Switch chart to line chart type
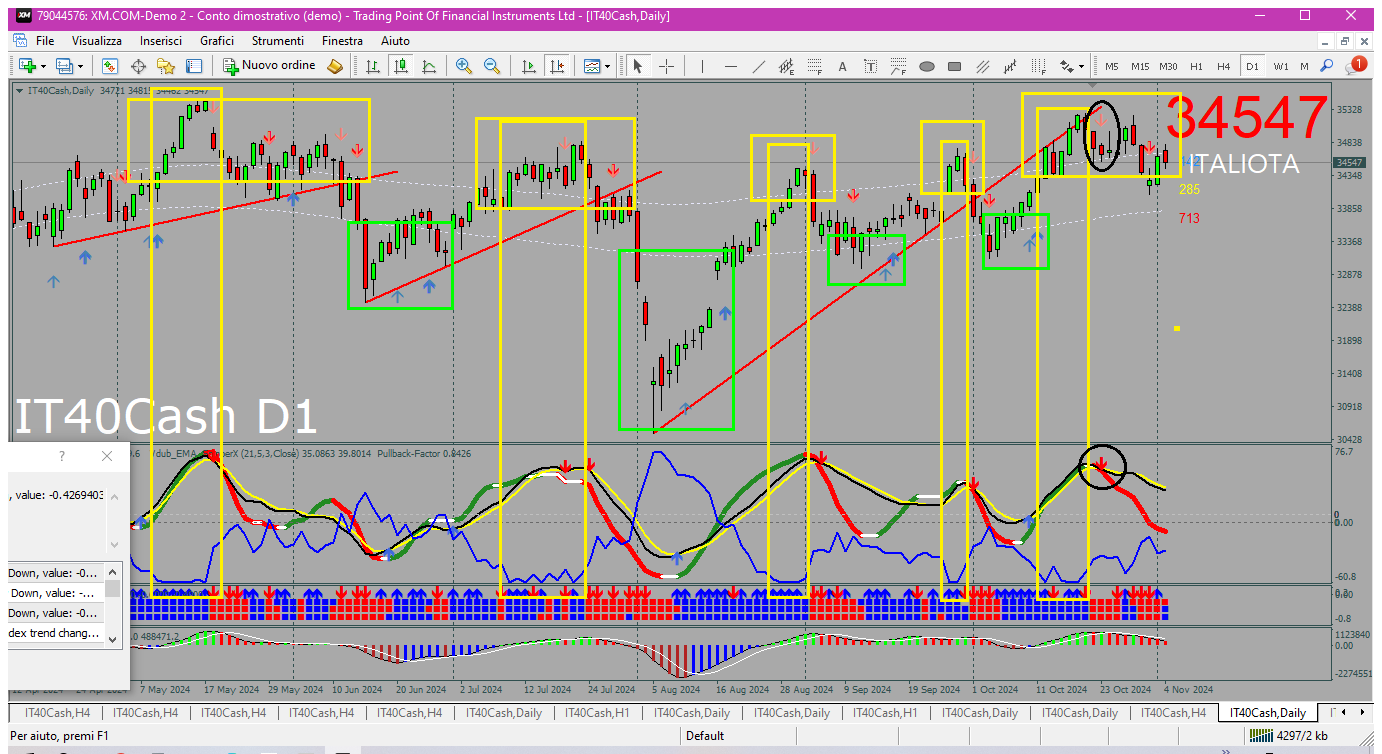This screenshot has width=1382, height=754. (x=429, y=66)
